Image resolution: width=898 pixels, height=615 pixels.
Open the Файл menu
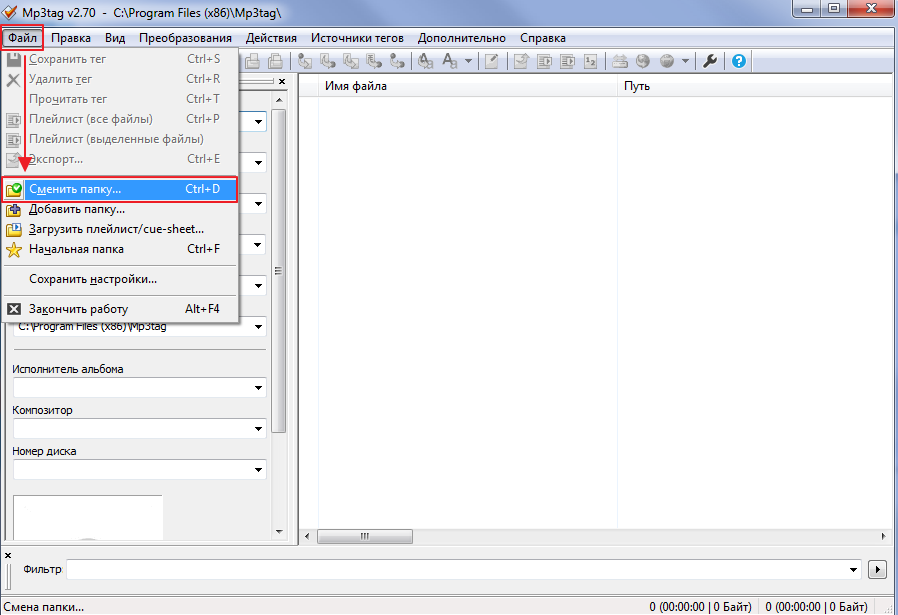[22, 38]
